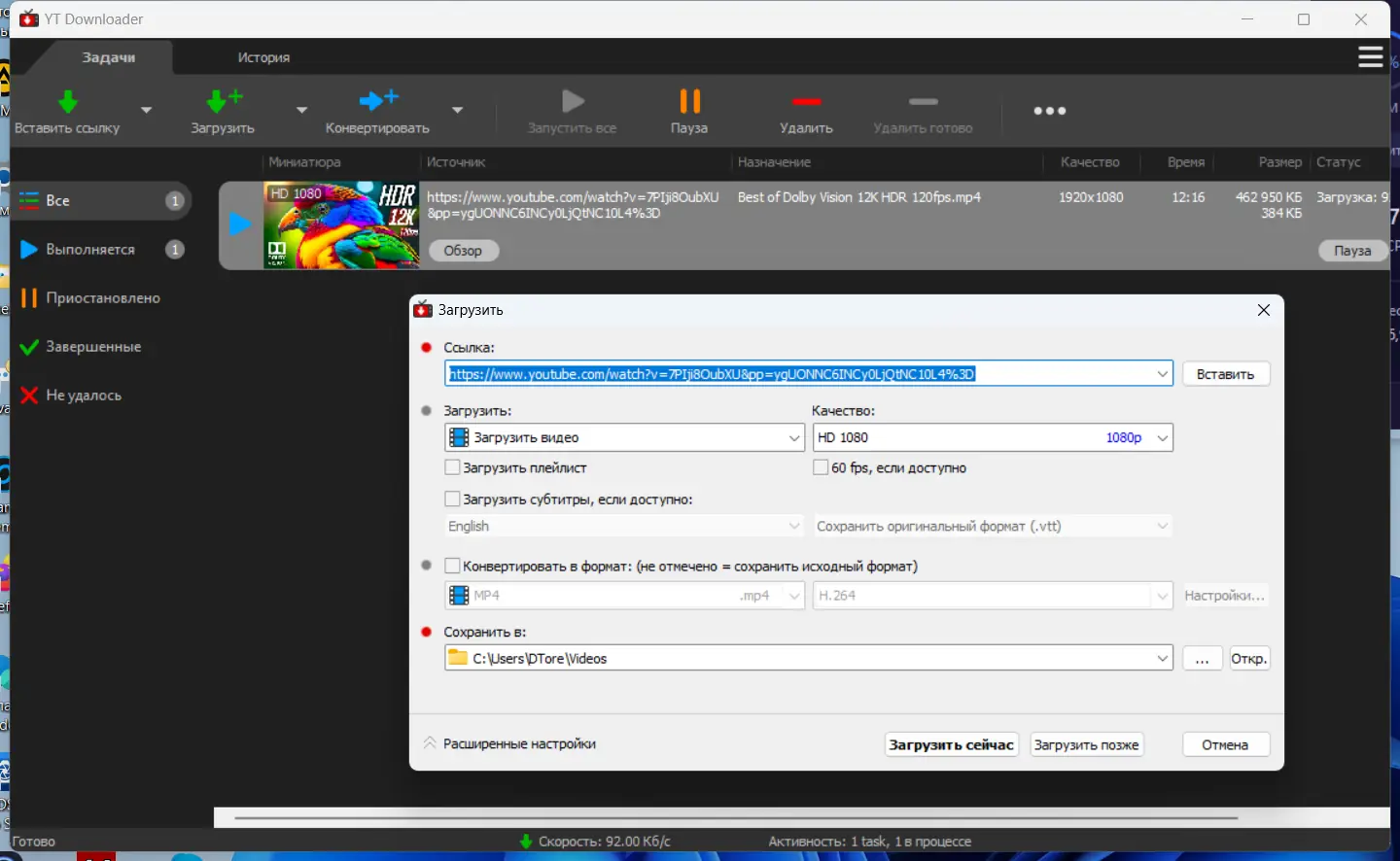Click the 12:16 duration cell
The width and height of the screenshot is (1400, 861).
click(1188, 197)
